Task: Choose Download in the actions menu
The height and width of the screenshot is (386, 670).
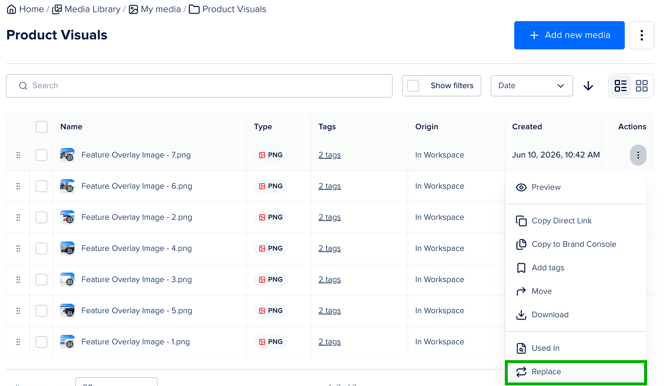Action: point(576,315)
